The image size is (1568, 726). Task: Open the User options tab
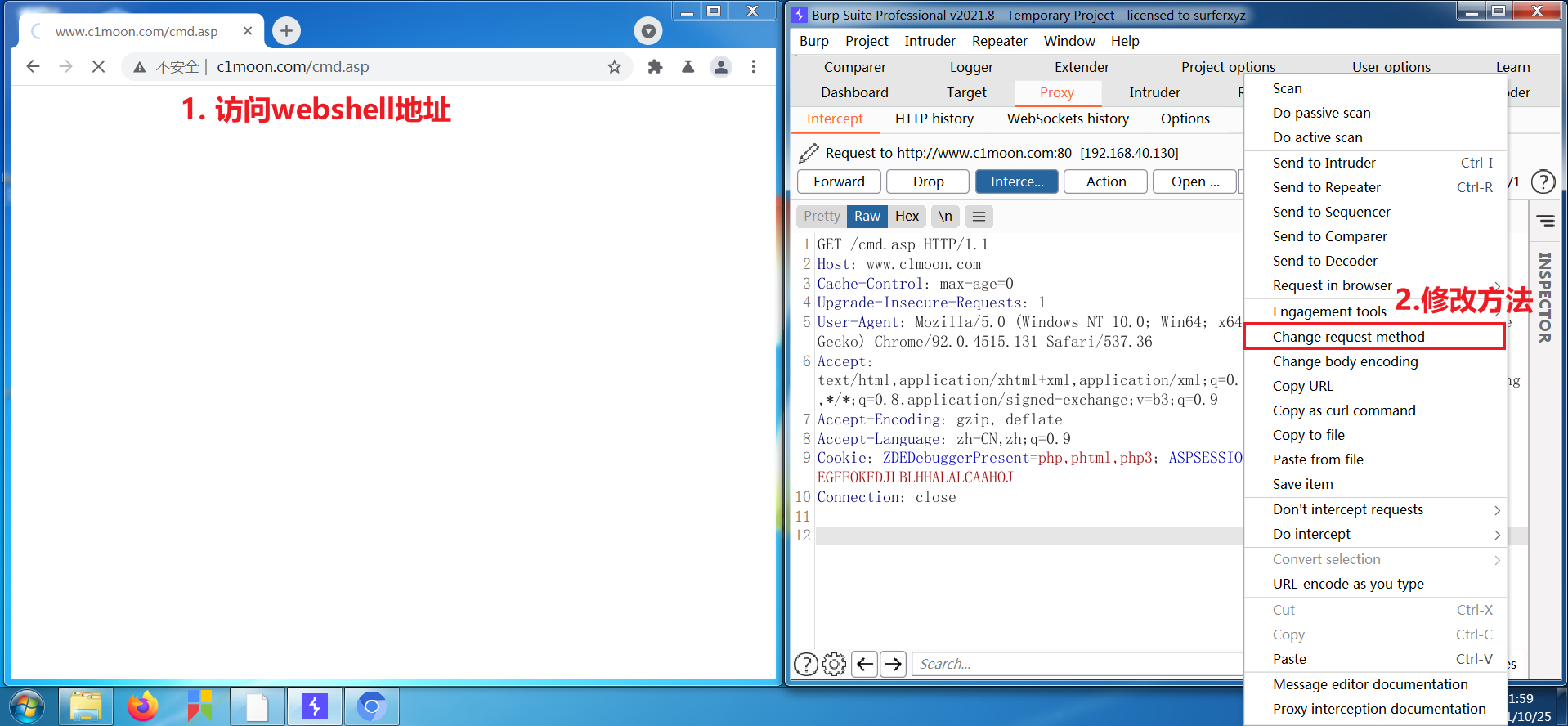(1391, 67)
